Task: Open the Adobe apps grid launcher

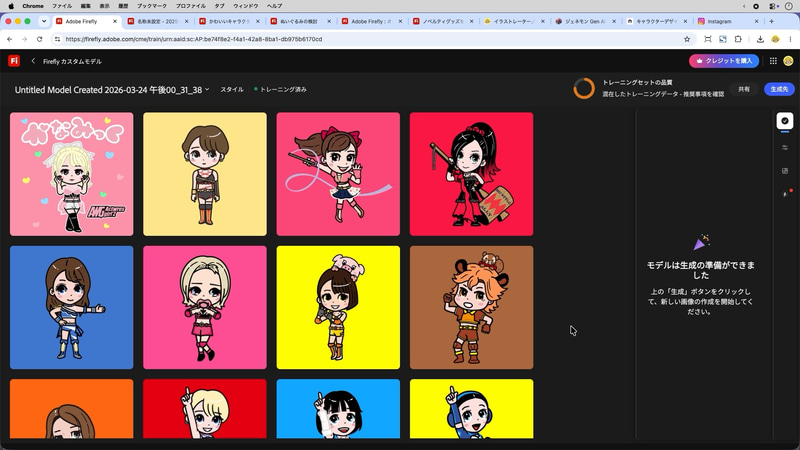Action: click(x=773, y=61)
